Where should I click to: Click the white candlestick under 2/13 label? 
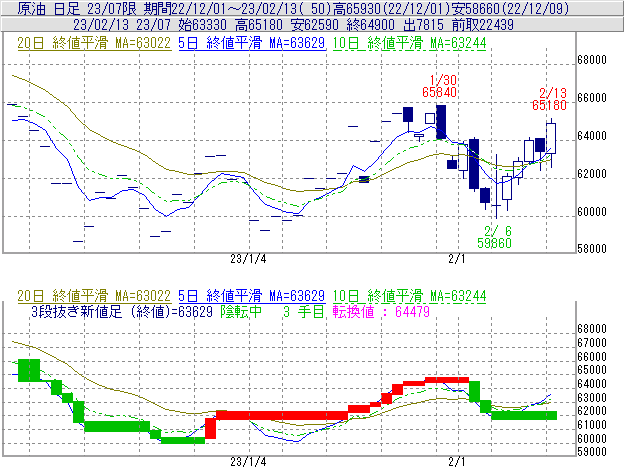551,139
